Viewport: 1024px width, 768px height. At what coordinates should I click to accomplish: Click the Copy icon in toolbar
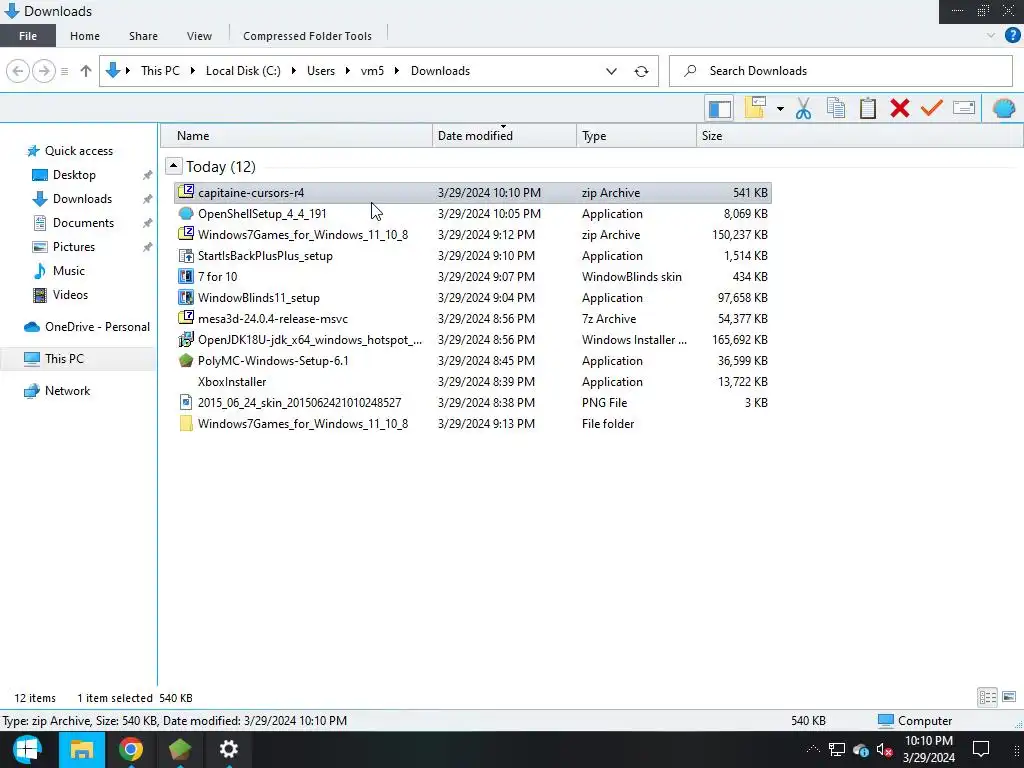(x=836, y=108)
